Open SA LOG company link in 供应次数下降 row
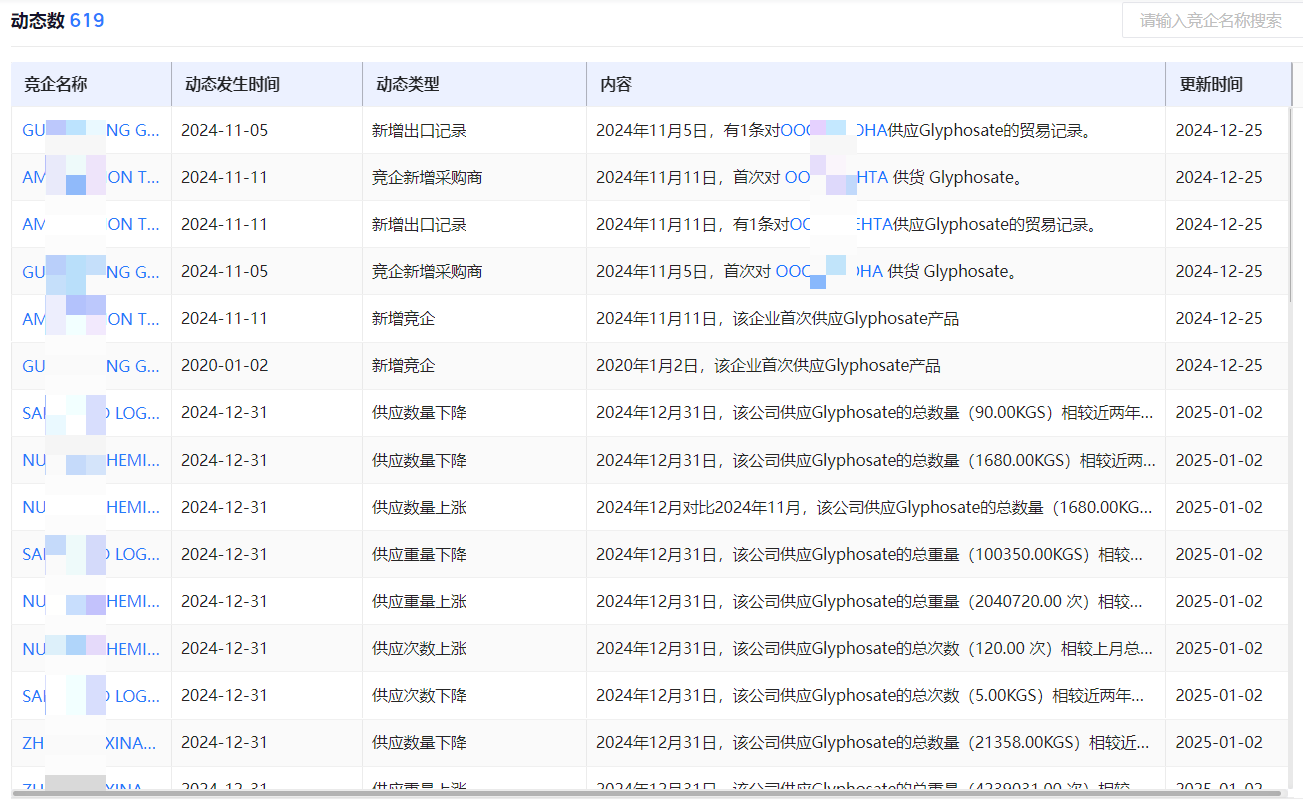The image size is (1303, 803). click(x=91, y=696)
